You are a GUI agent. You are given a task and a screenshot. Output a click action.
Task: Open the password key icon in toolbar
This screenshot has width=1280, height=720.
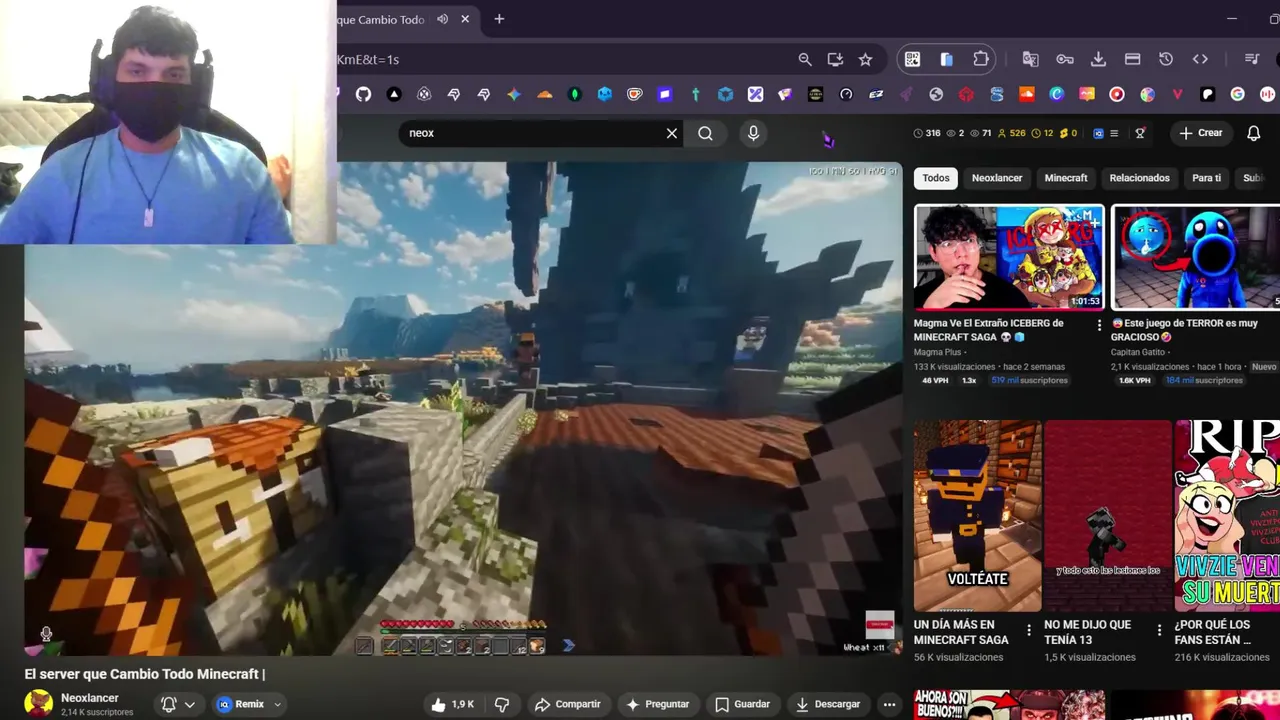pyautogui.click(x=1064, y=60)
